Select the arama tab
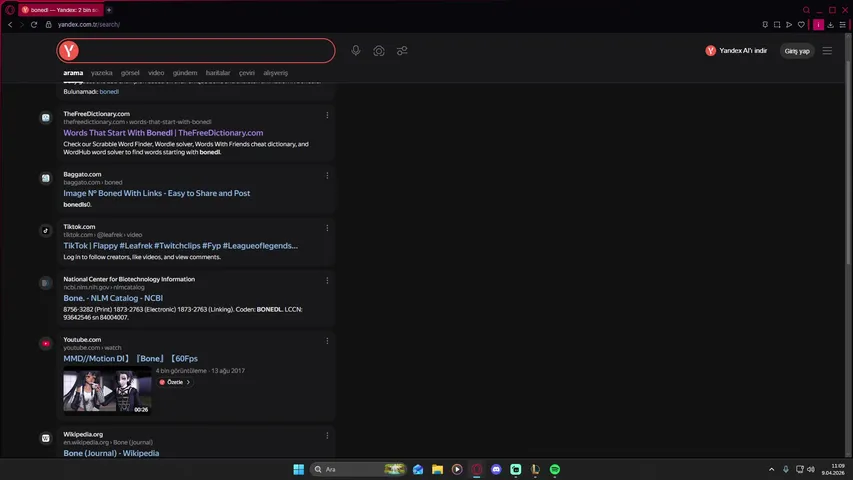The image size is (853, 480). (x=73, y=73)
